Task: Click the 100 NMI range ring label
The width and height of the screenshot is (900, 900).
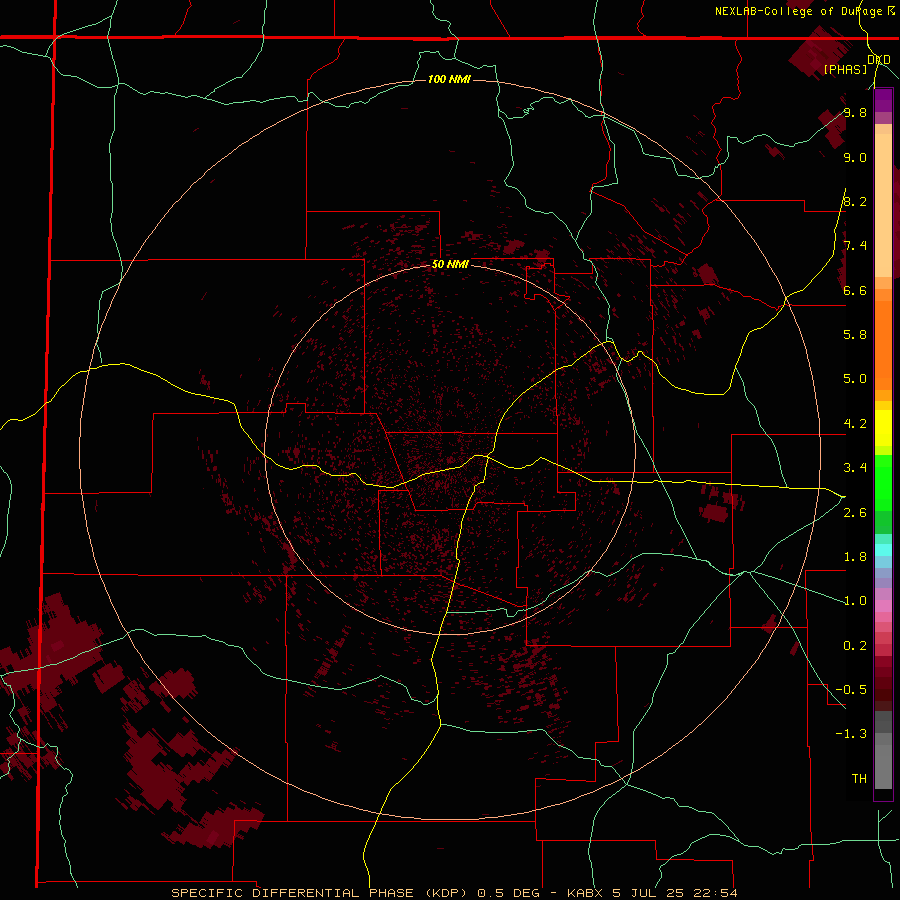Action: [x=449, y=79]
